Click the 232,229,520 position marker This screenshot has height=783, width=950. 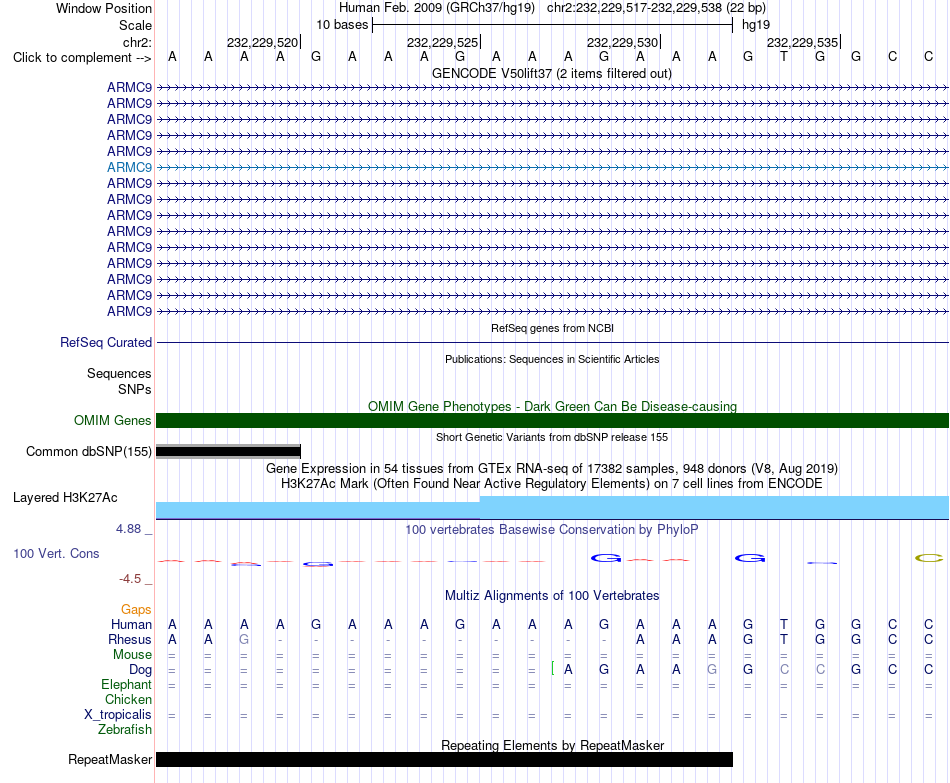click(x=262, y=42)
